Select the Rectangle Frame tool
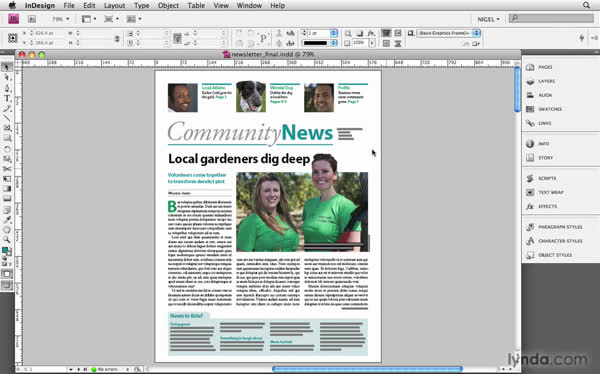600x374 pixels. pyautogui.click(x=7, y=128)
